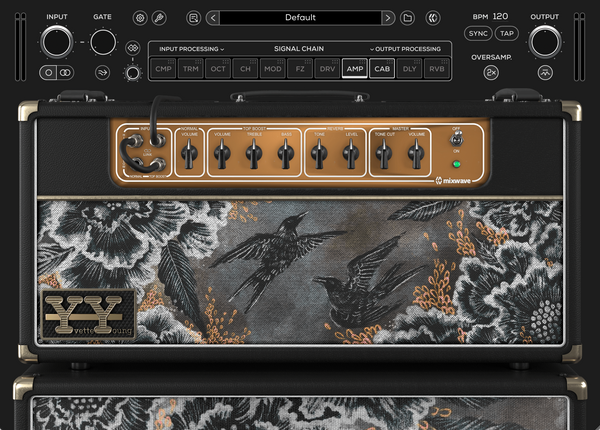600x430 pixels.
Task: Click the BPM value 120
Action: (x=501, y=16)
